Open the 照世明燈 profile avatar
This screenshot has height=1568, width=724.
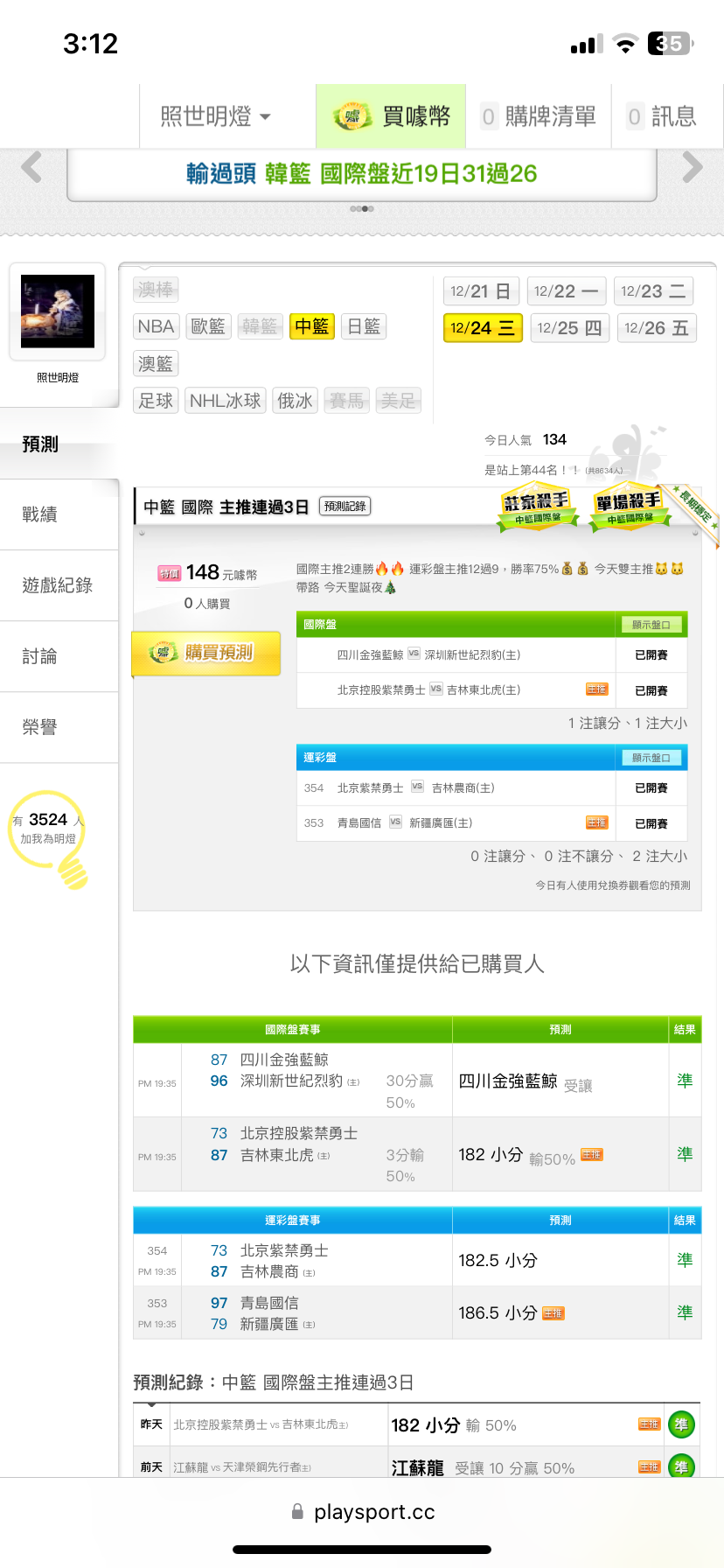pyautogui.click(x=58, y=311)
